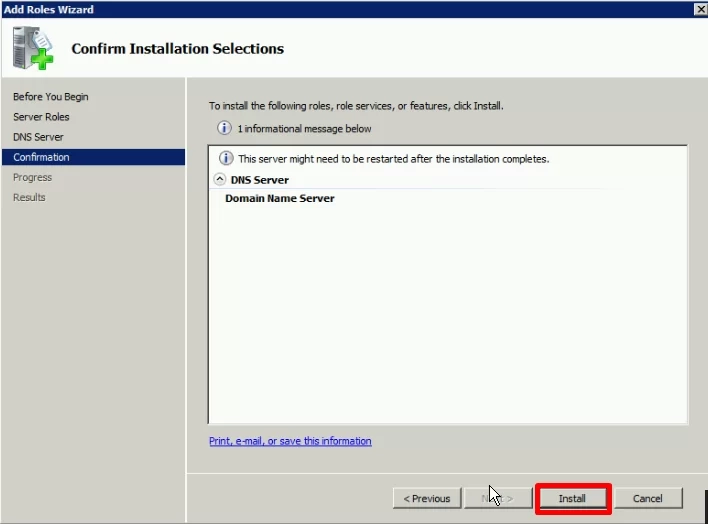Click the bold 'DNS Server' heading in the list
708x524 pixels.
click(x=259, y=180)
